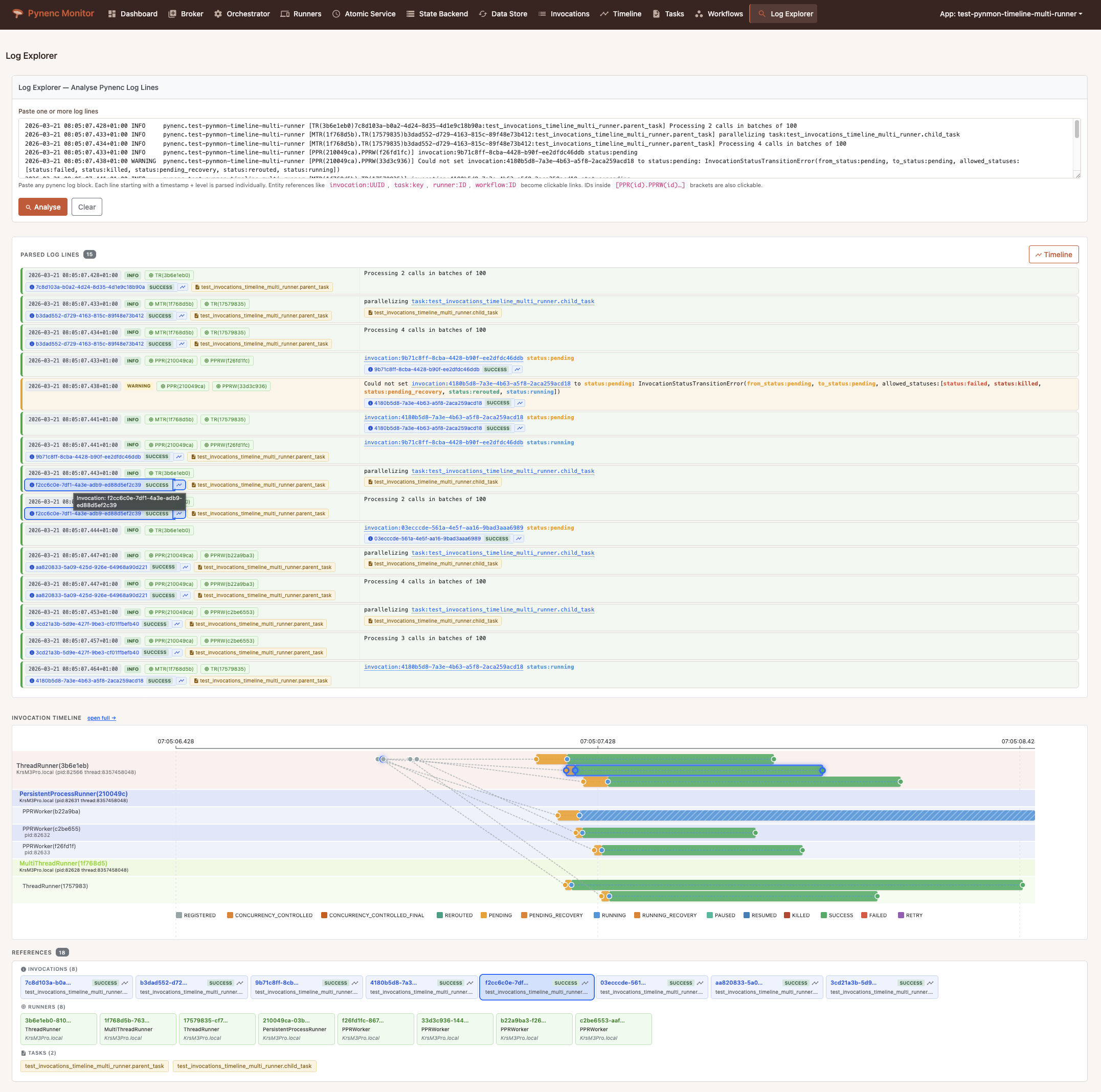Click the Clear button
The width and height of the screenshot is (1101, 1092).
tap(86, 207)
